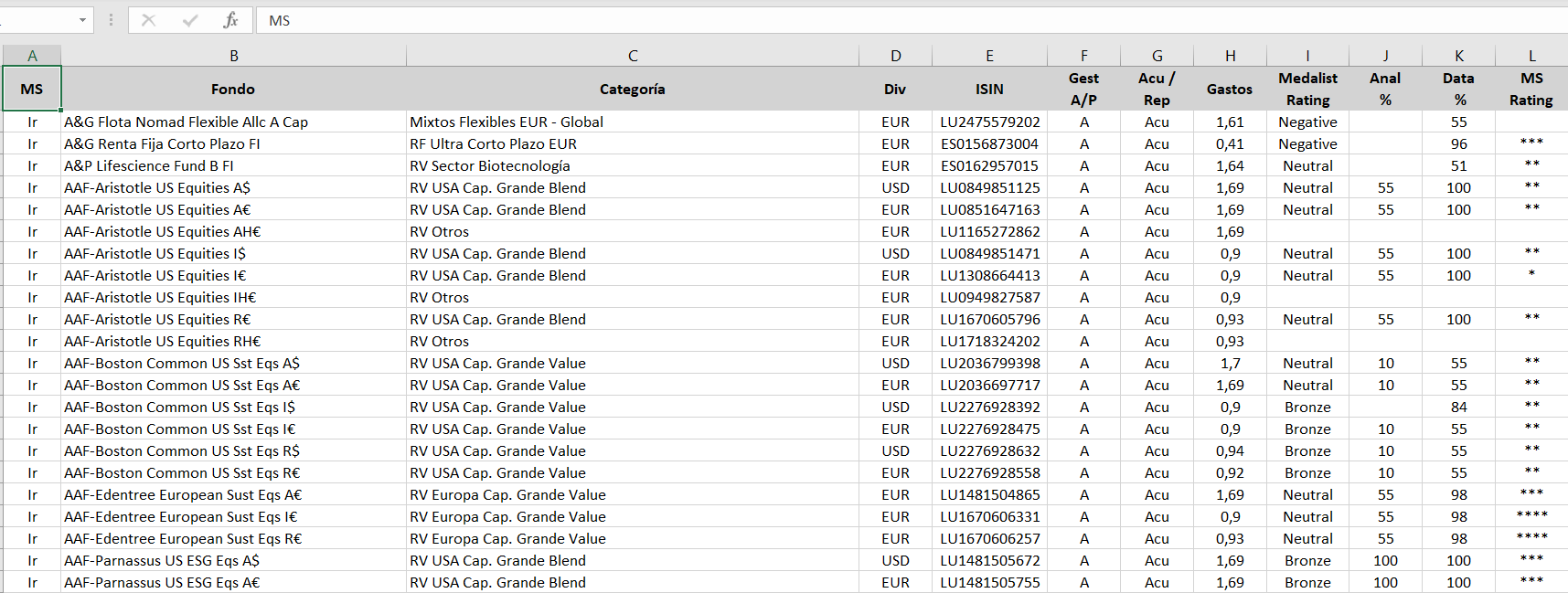
Task: Select cell AAF-Parnassus US ESG Eqs A$
Action: click(234, 560)
